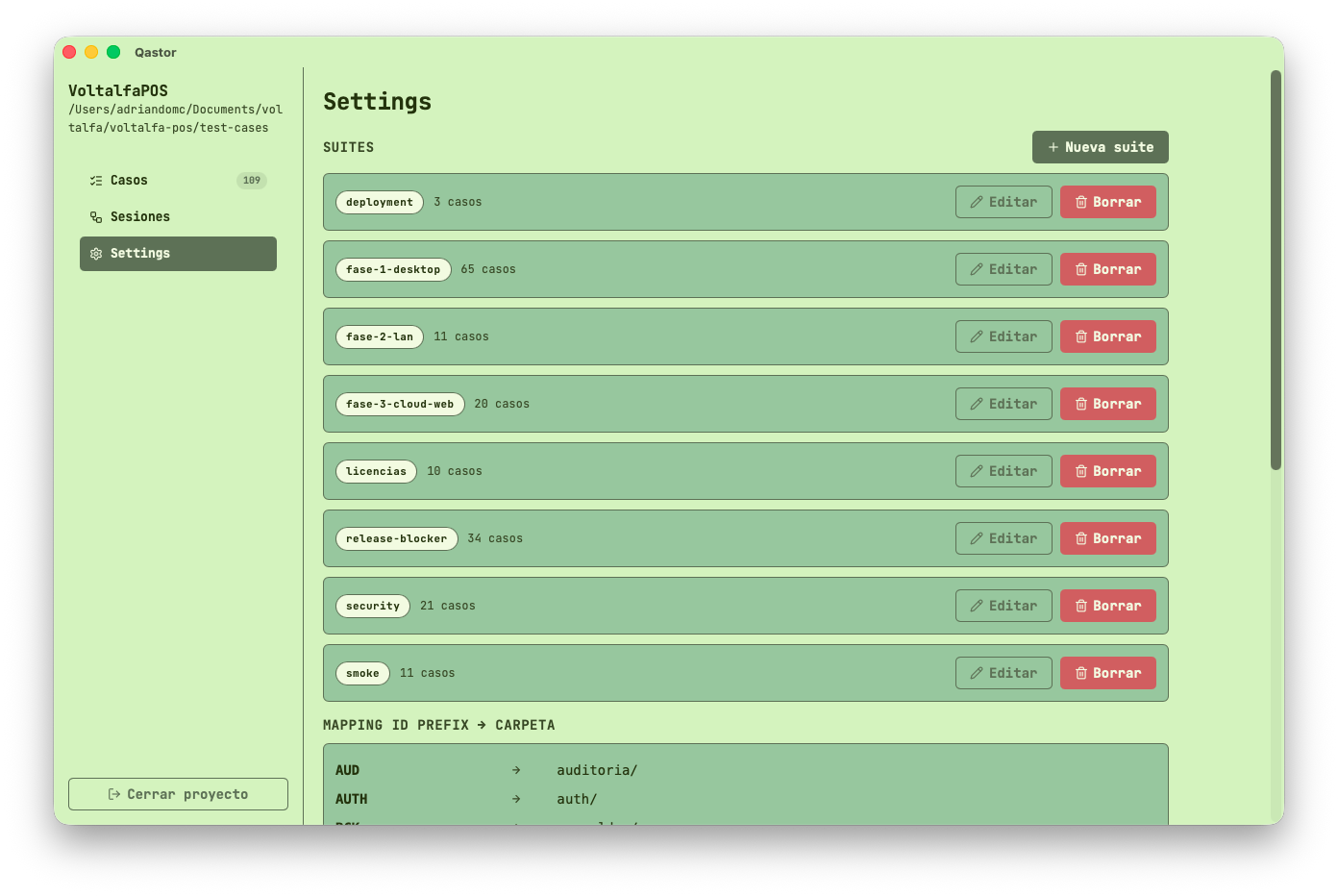Close the project with Cerrar proyecto
The image size is (1338, 896).
pyautogui.click(x=178, y=794)
